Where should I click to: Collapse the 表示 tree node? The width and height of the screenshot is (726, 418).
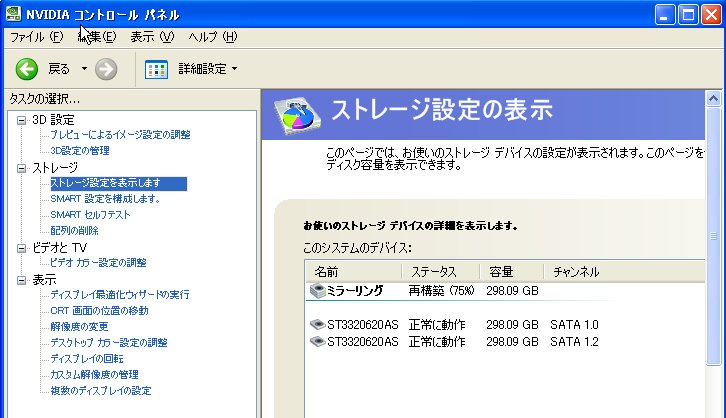coord(21,280)
